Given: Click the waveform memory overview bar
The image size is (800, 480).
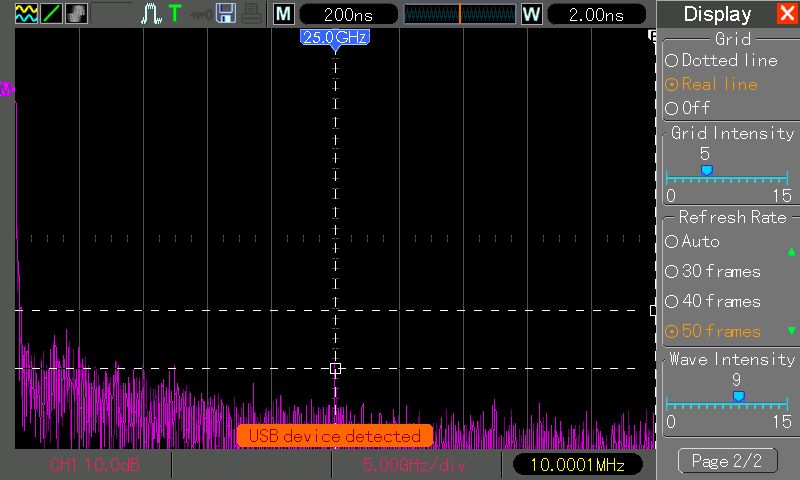Looking at the screenshot, I should coord(460,14).
